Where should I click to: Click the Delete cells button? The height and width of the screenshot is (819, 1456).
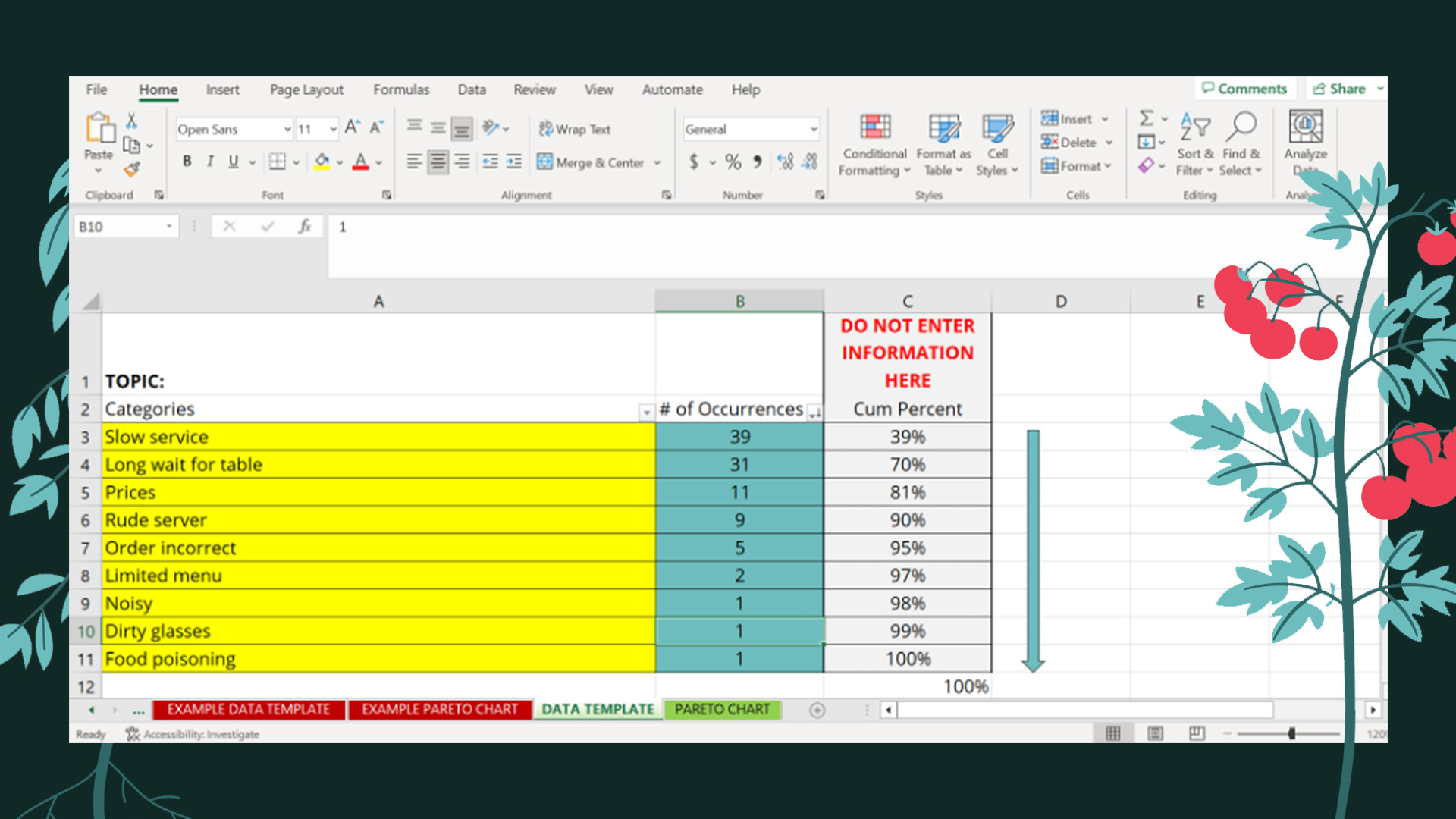1070,142
